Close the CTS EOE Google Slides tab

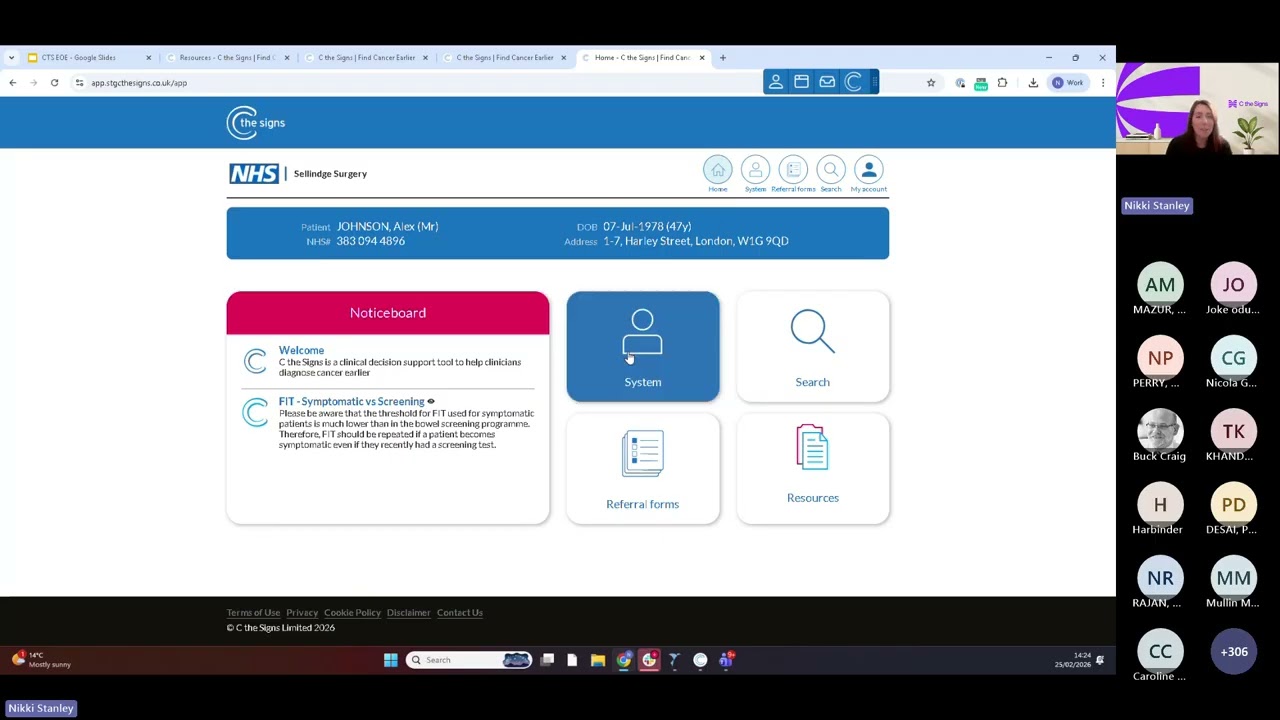pyautogui.click(x=148, y=57)
